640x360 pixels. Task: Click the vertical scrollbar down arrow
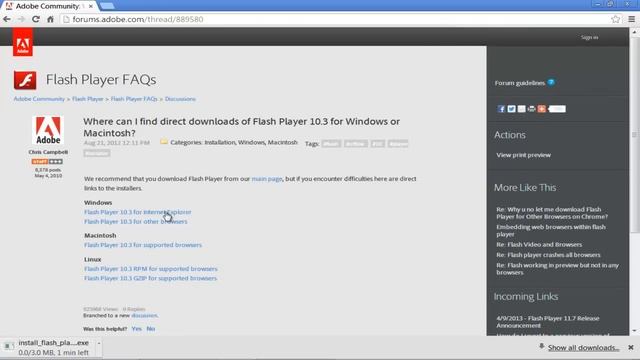(x=634, y=331)
